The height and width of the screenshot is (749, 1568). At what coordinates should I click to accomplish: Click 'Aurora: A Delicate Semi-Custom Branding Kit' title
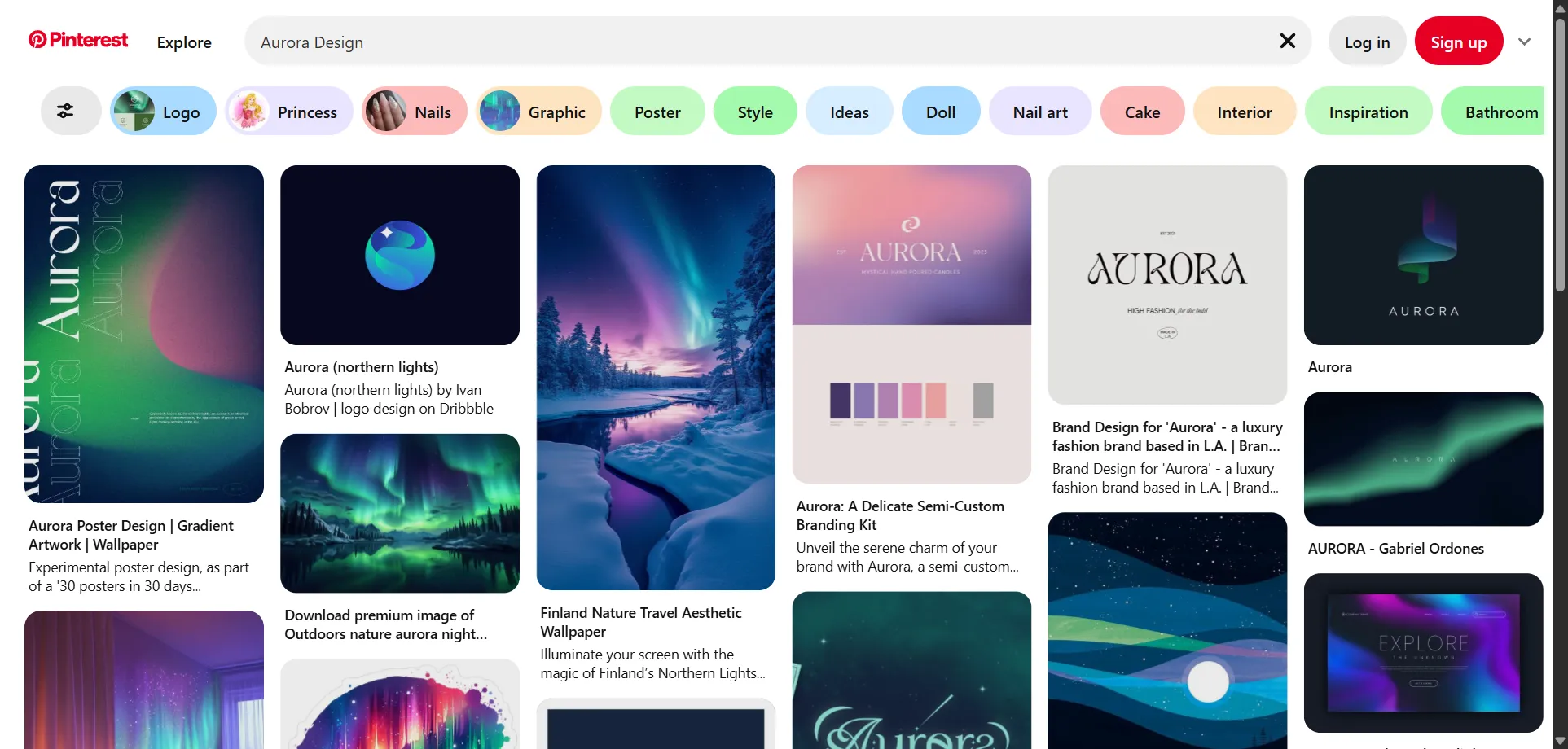coord(900,515)
